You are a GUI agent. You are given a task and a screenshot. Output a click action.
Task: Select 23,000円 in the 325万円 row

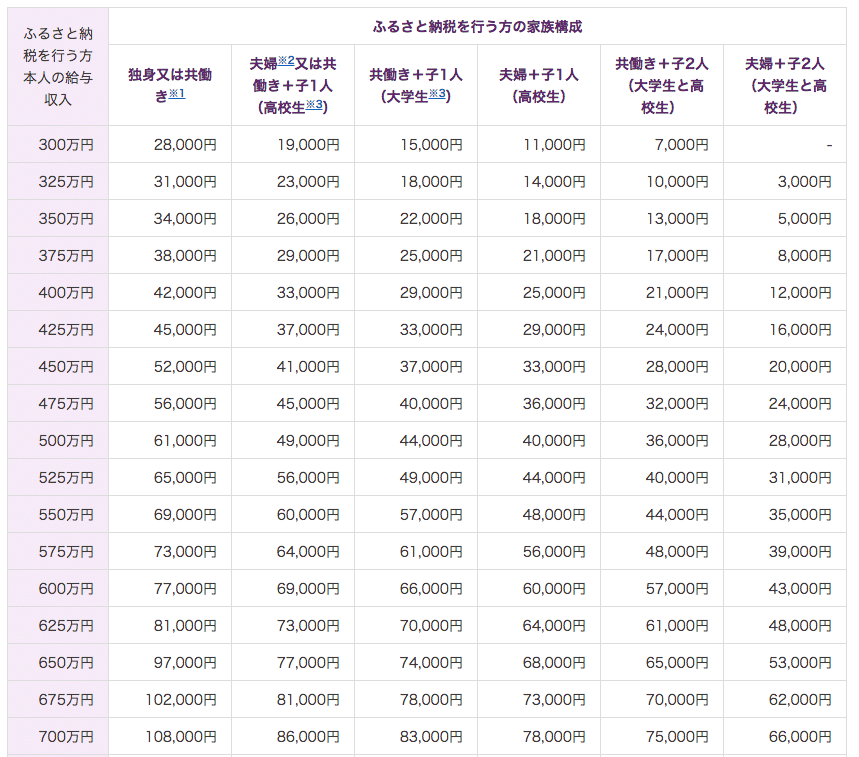tap(308, 182)
